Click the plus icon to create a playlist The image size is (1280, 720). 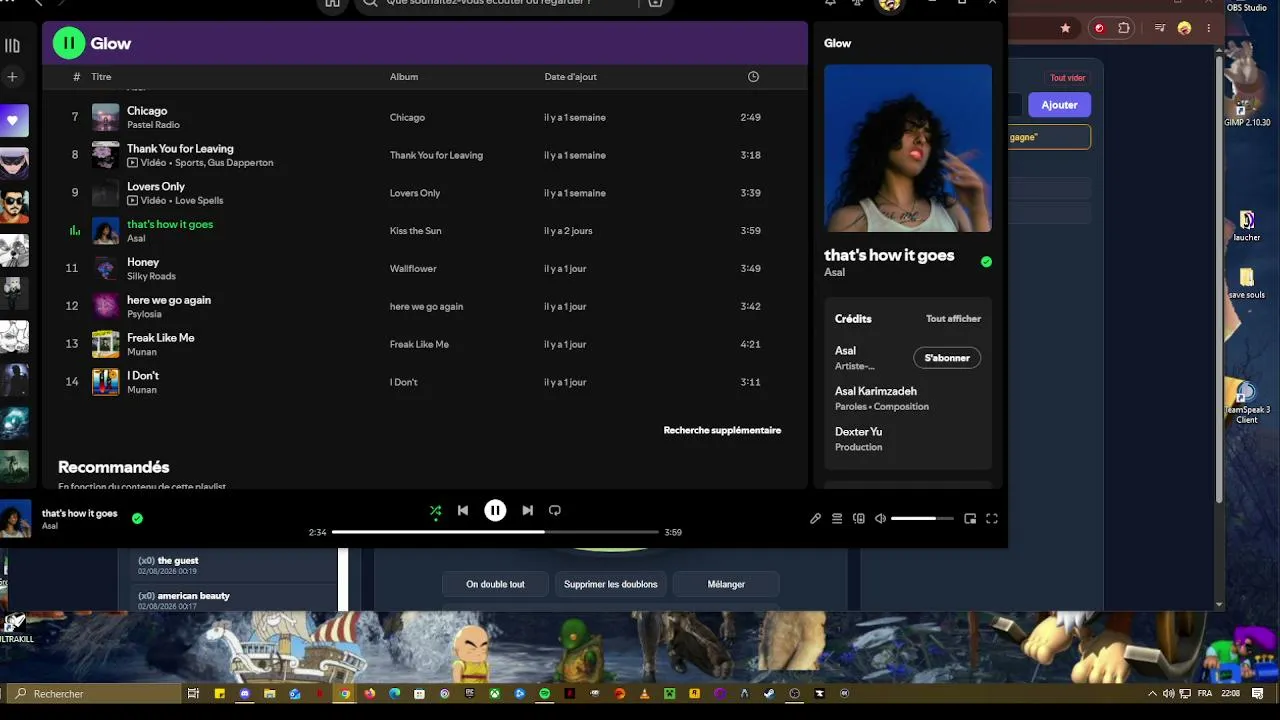click(x=13, y=76)
